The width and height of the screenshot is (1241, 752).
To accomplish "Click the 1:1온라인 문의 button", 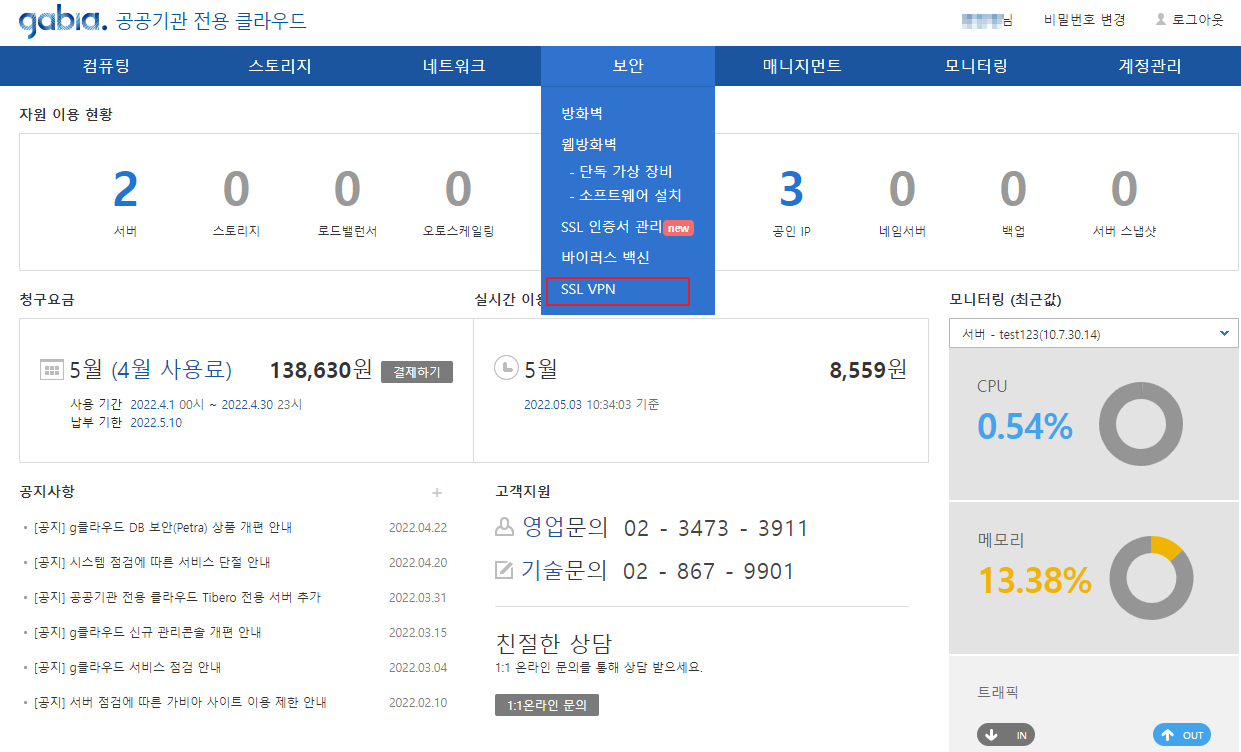I will click(546, 705).
